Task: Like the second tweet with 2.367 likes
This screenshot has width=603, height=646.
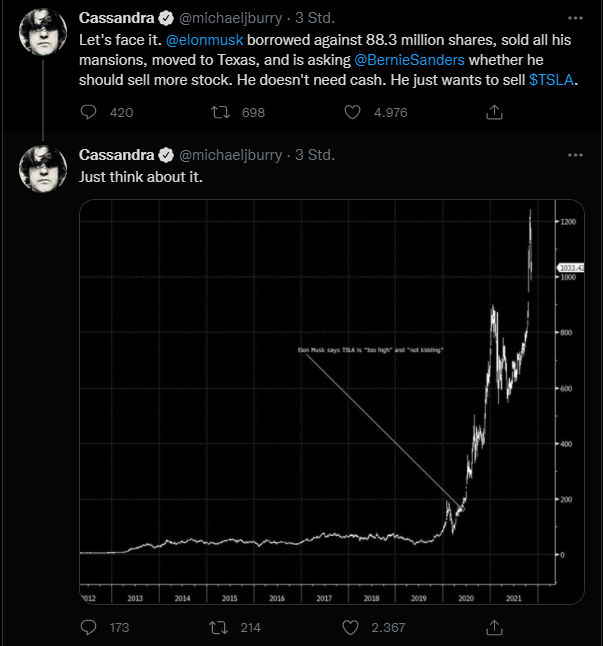Action: (352, 628)
